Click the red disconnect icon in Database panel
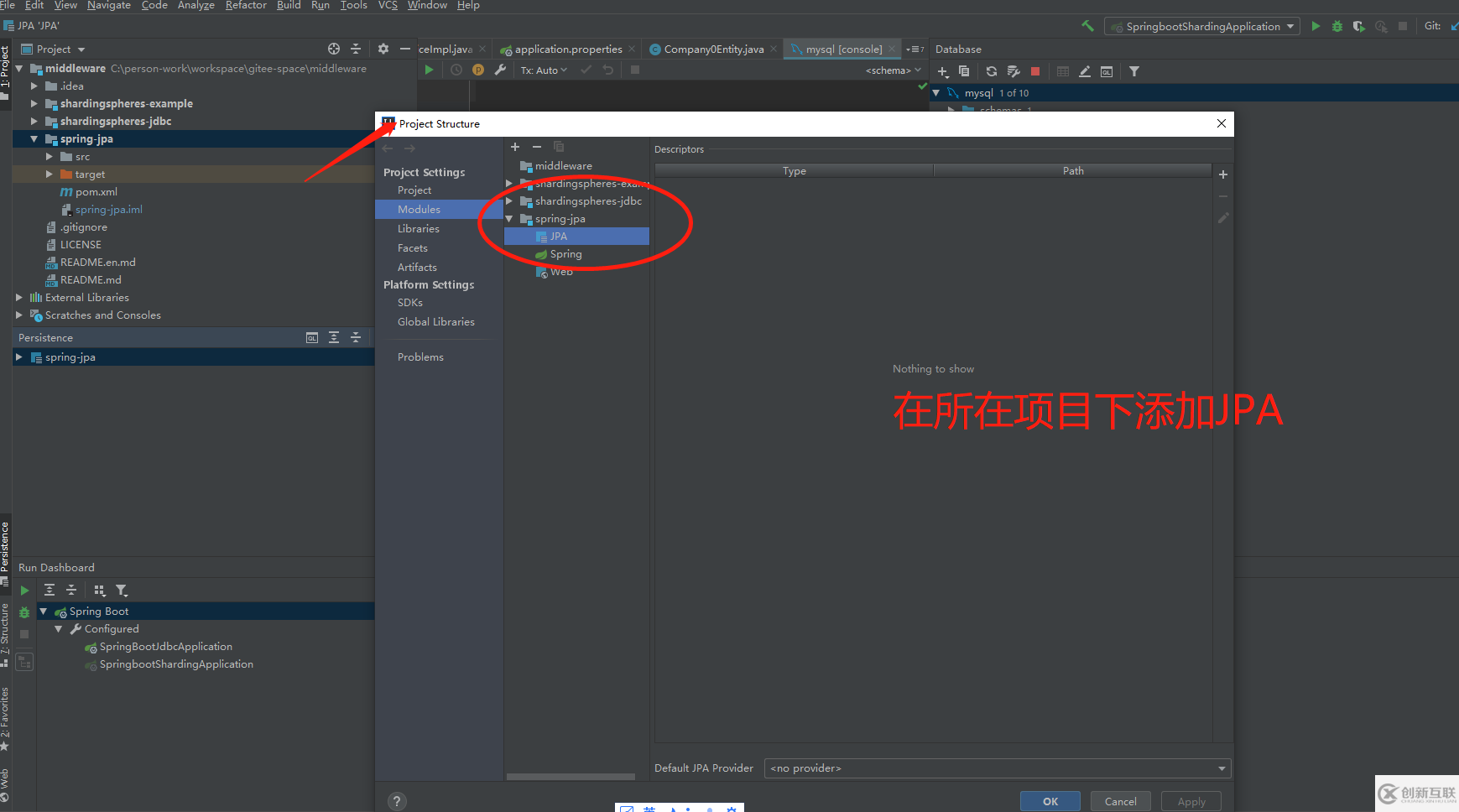This screenshot has height=812, width=1459. point(1035,72)
